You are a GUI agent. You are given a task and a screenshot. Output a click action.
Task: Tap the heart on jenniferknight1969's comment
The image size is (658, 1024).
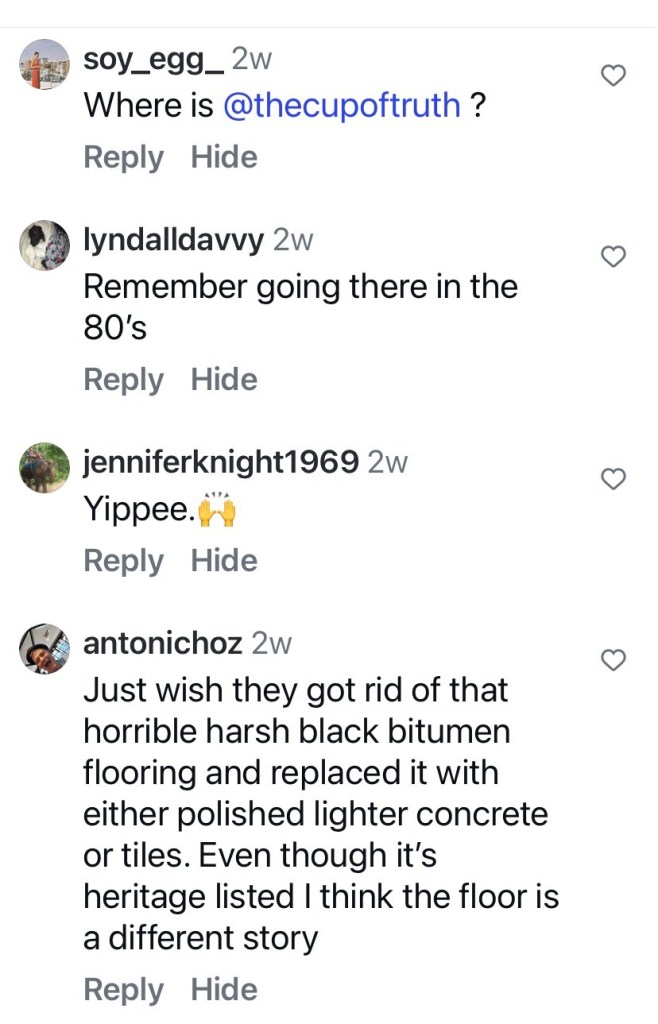(612, 479)
